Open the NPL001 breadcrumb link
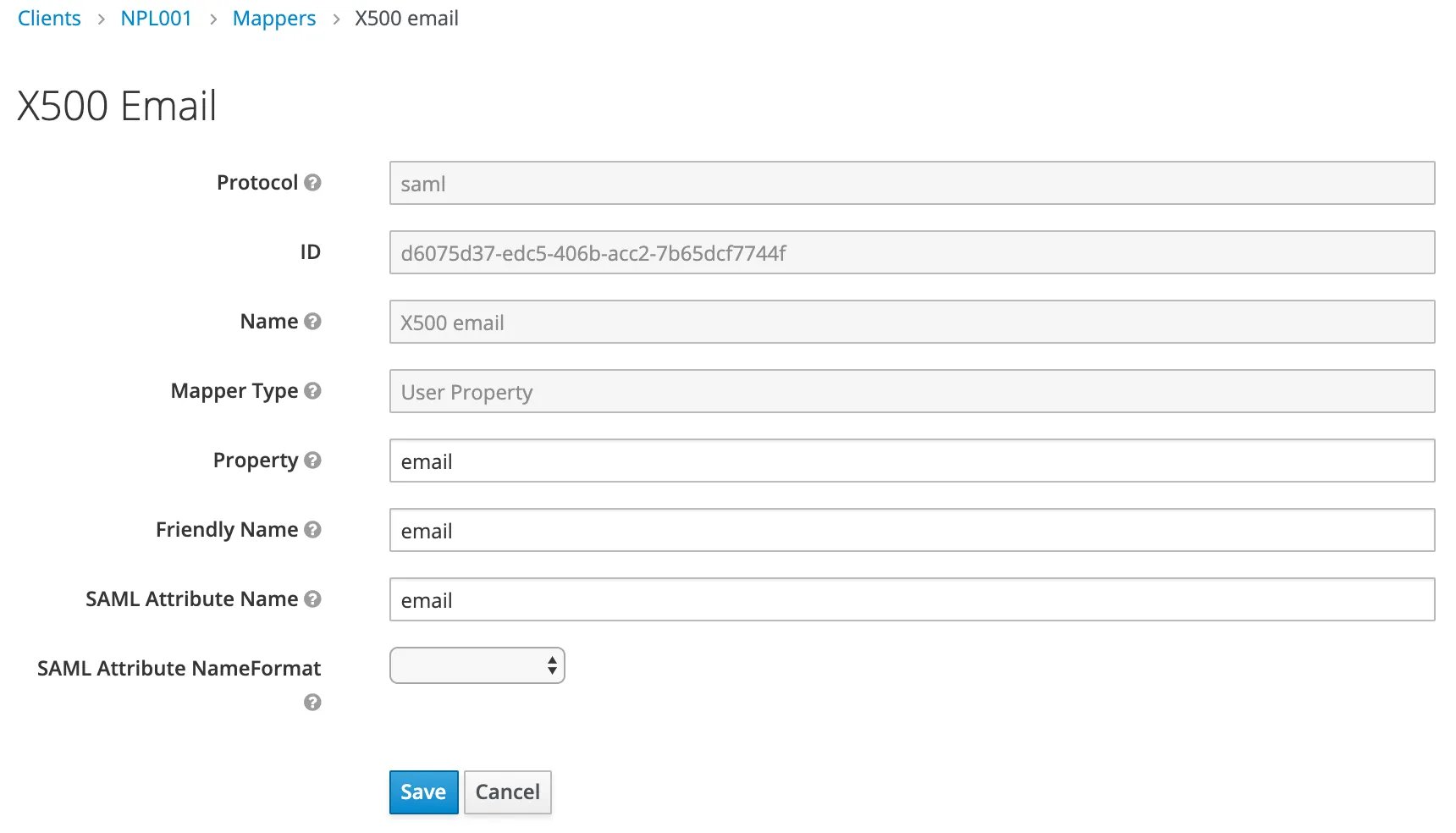This screenshot has width=1456, height=833. 157,19
